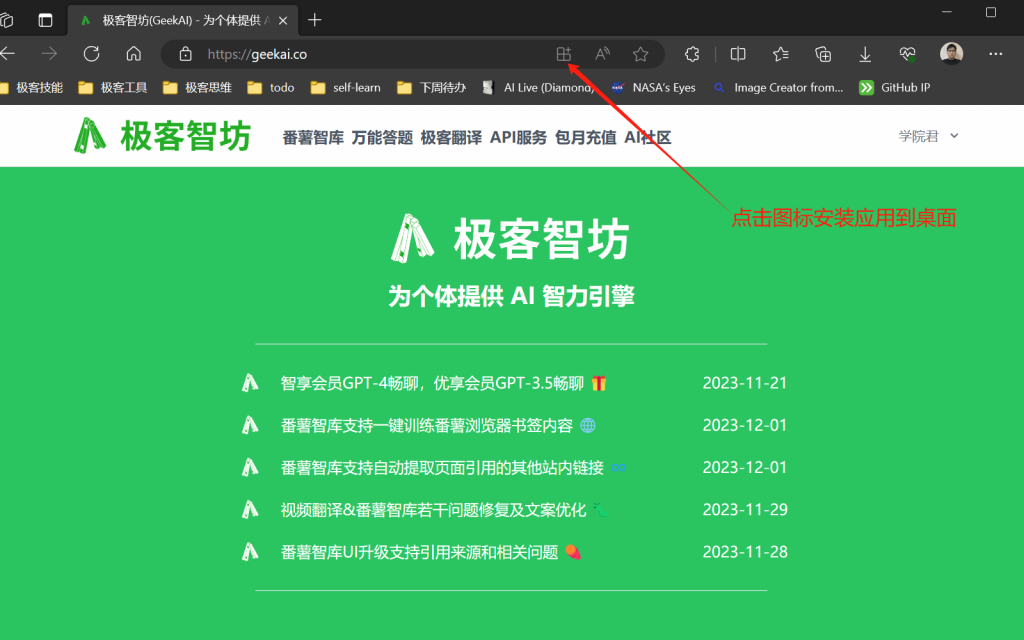Open Browser Essentials heart icon
1024x640 pixels.
click(907, 54)
